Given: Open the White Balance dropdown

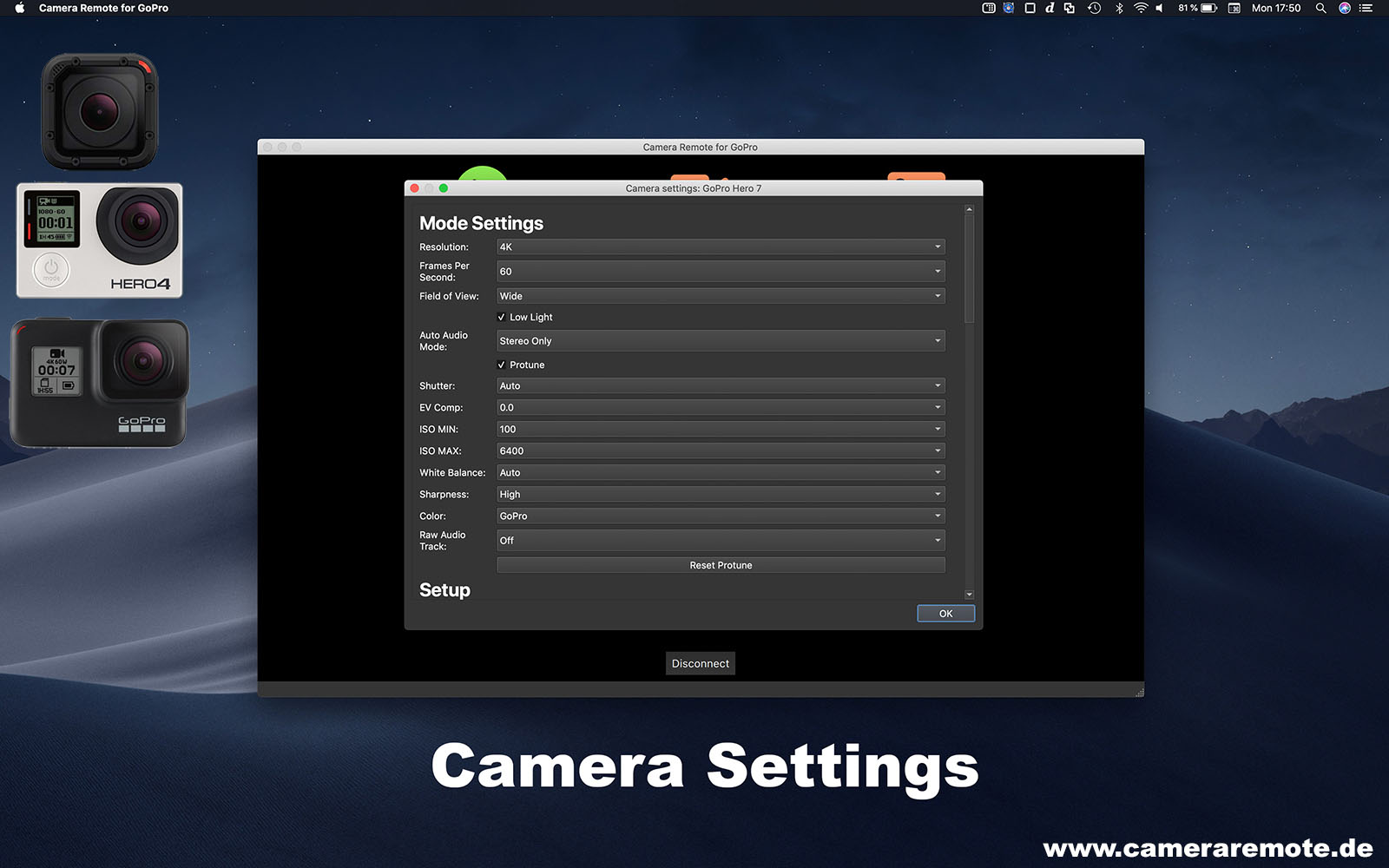Looking at the screenshot, I should click(721, 472).
